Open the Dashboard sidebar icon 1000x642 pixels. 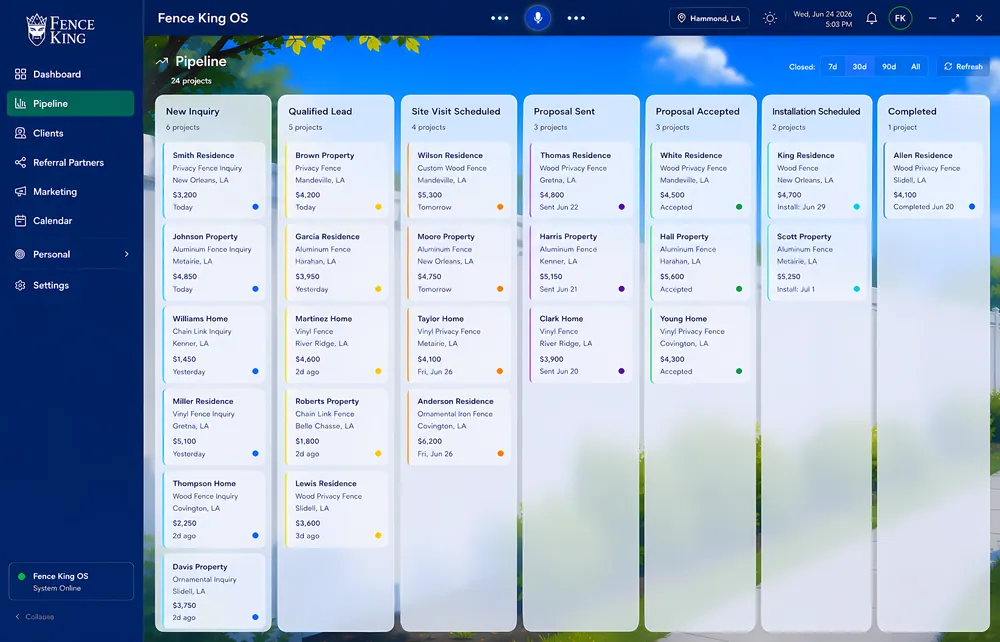(20, 74)
